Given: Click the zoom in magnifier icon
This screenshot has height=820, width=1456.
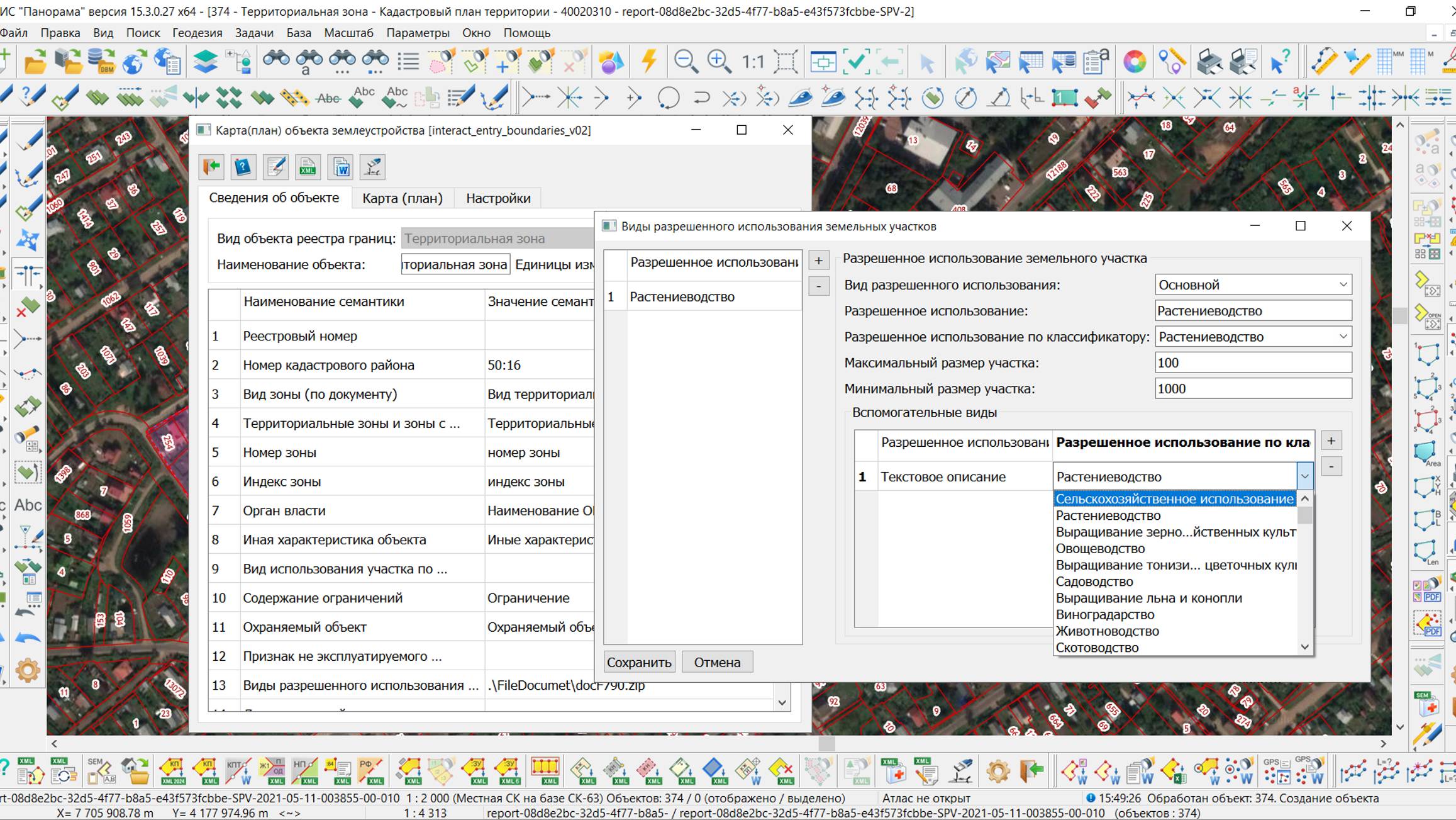Looking at the screenshot, I should (x=719, y=62).
